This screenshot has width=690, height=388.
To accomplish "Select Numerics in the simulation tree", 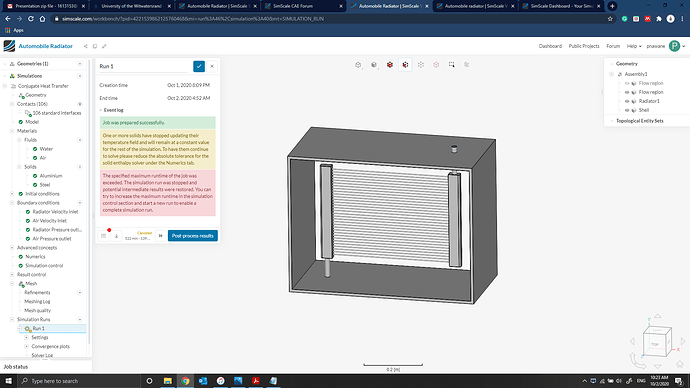I will coord(35,256).
